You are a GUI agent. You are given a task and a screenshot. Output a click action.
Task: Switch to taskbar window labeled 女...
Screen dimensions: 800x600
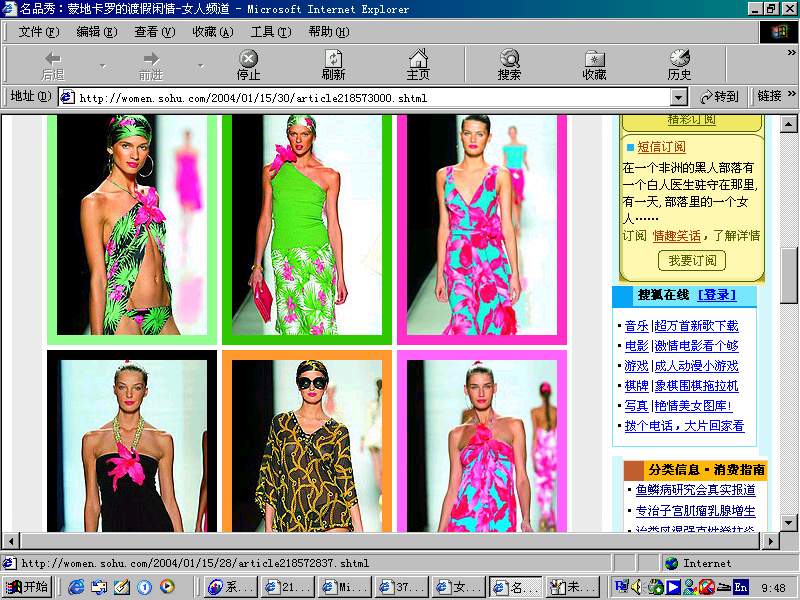coord(459,587)
